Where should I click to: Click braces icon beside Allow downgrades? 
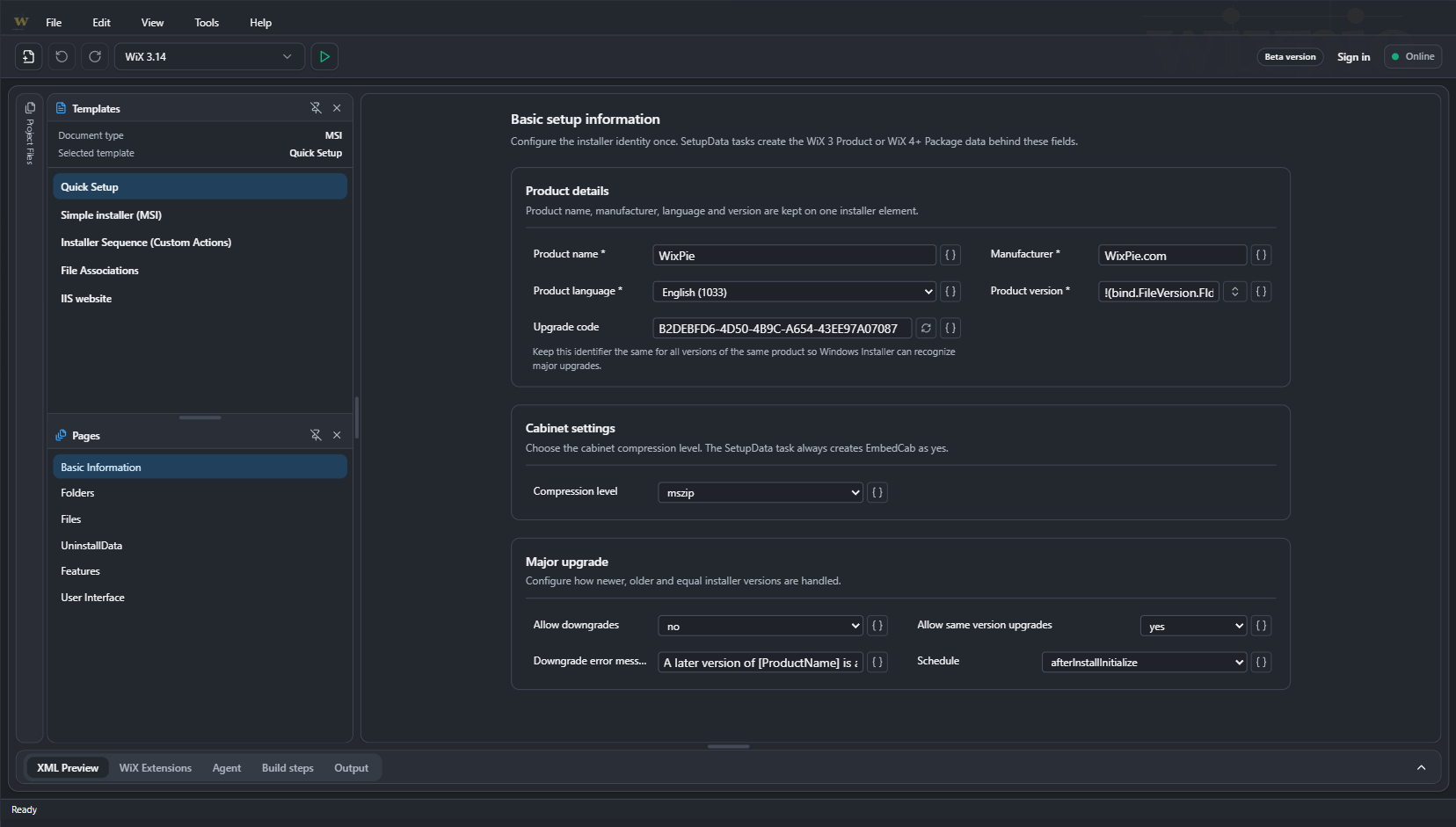(877, 626)
